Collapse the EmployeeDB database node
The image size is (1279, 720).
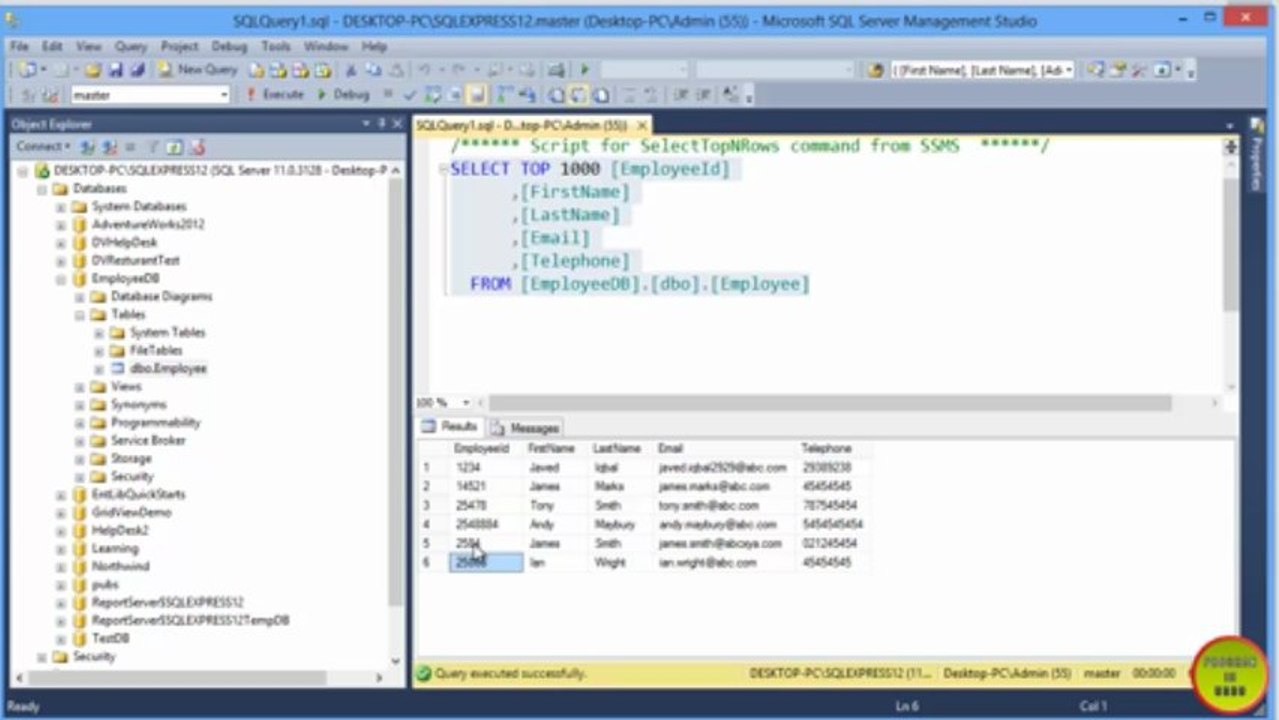61,278
